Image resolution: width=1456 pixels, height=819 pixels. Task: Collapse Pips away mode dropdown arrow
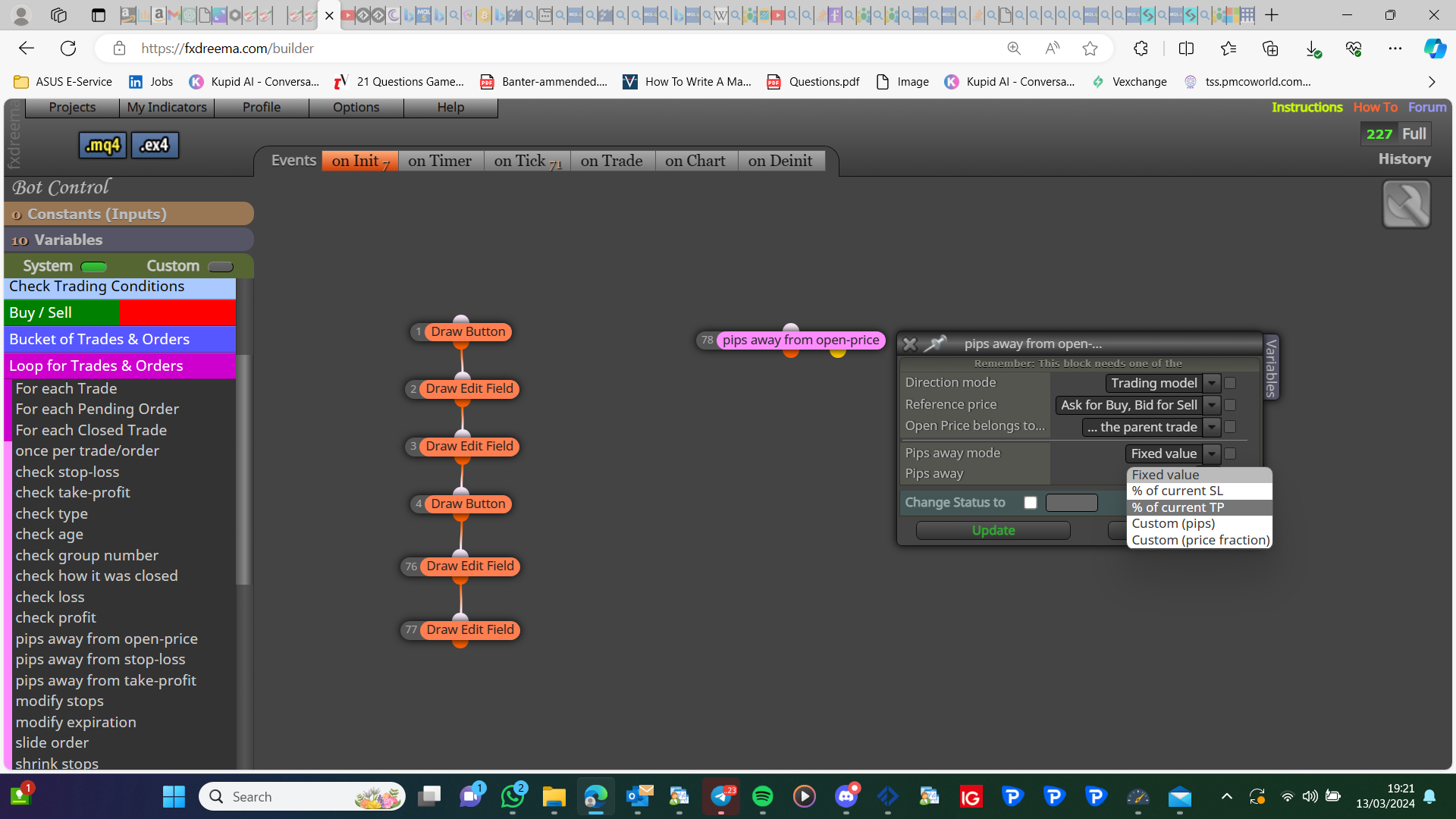(x=1212, y=454)
